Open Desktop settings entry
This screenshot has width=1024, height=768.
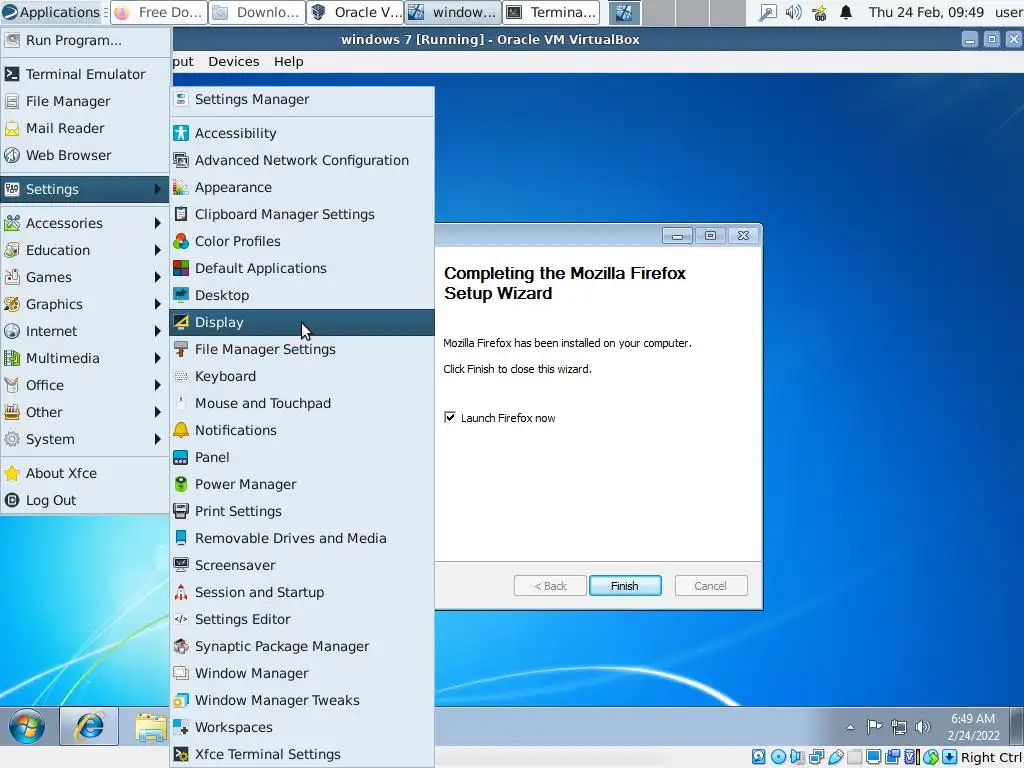point(302,295)
